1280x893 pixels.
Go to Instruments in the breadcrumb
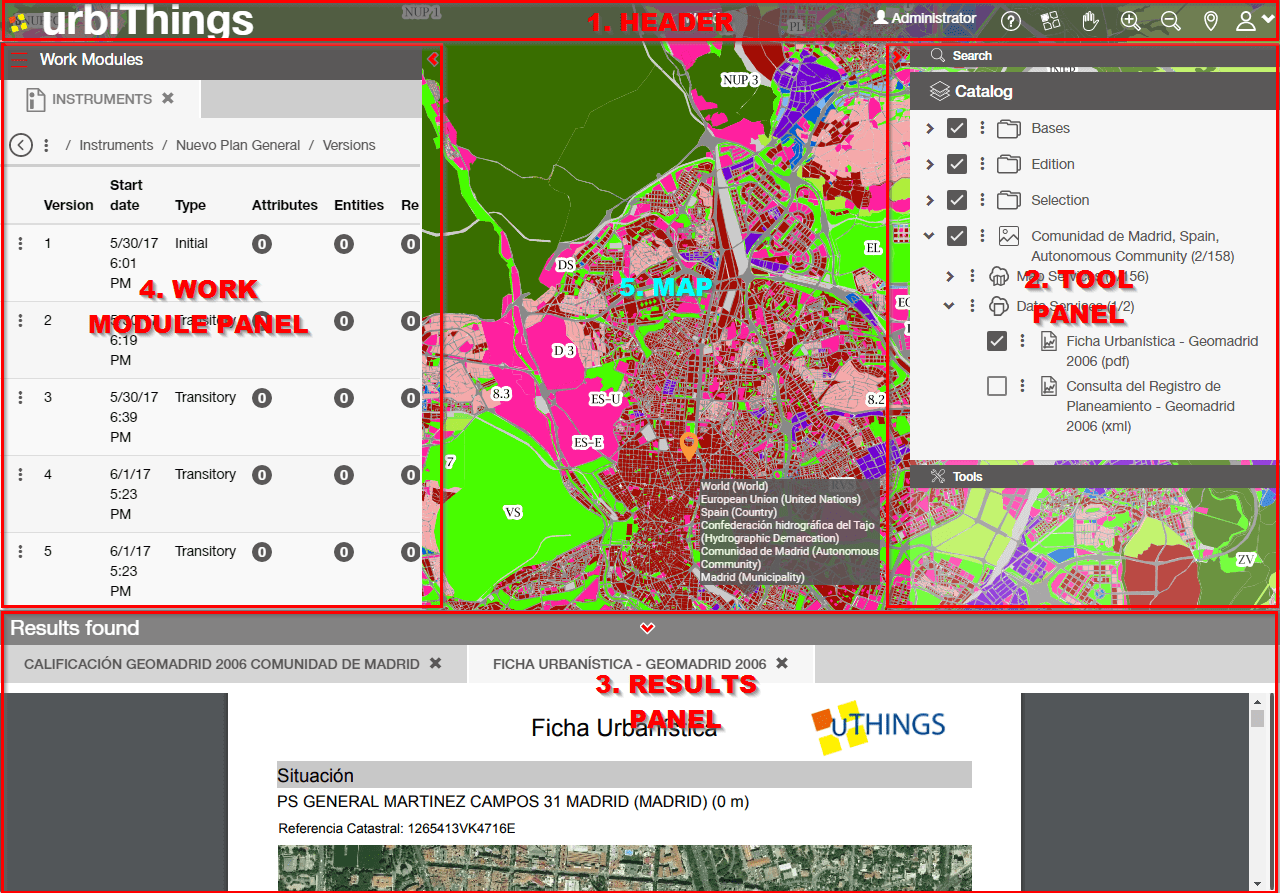tap(116, 145)
